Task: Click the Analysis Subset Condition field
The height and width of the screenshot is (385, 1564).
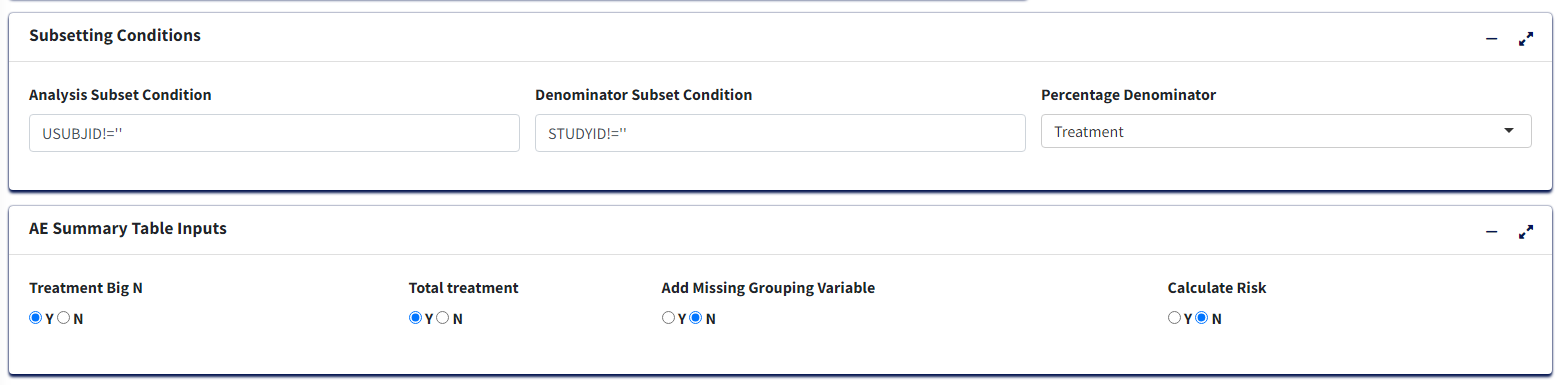Action: 274,133
